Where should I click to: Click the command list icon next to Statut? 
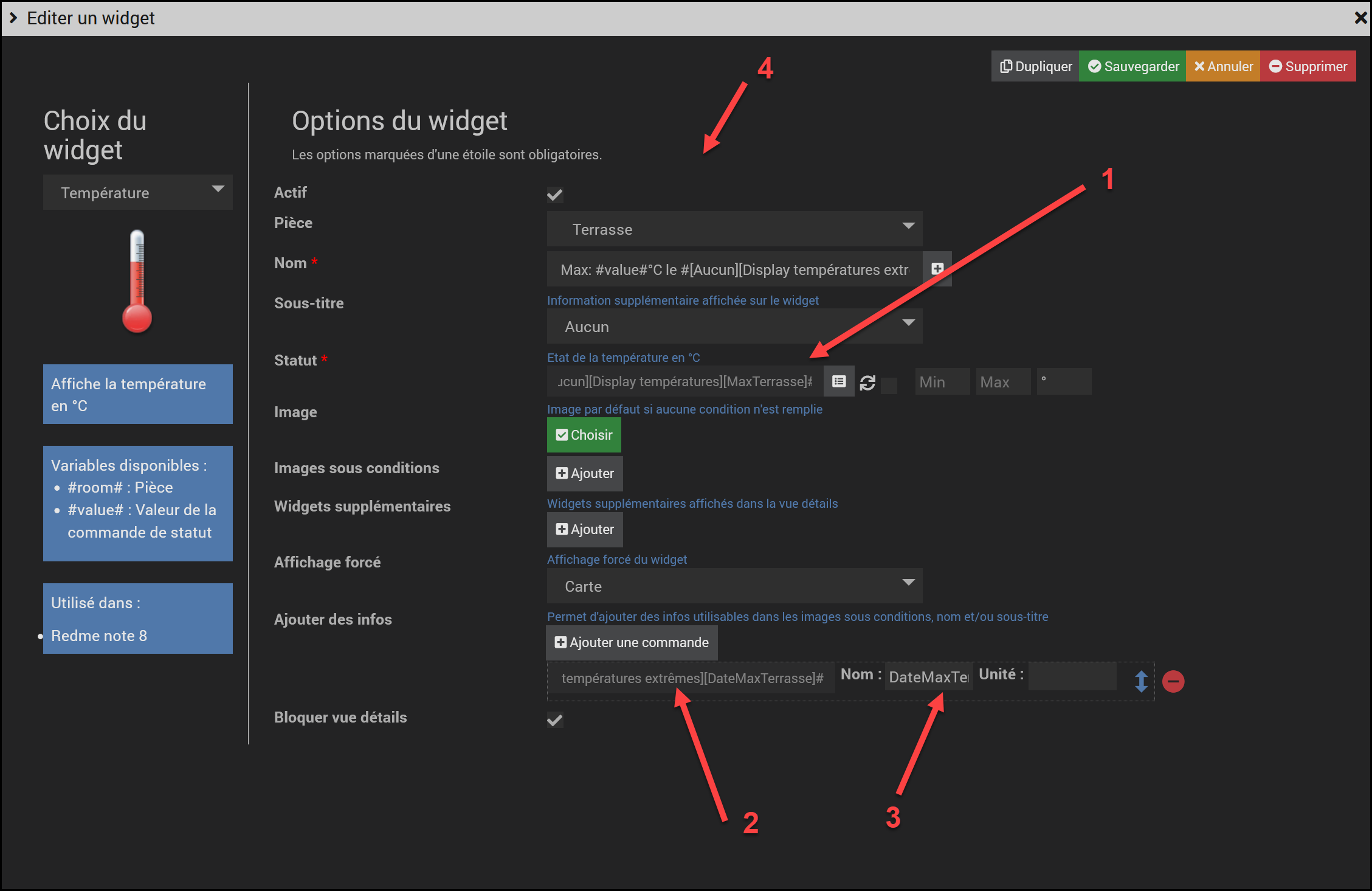[839, 381]
